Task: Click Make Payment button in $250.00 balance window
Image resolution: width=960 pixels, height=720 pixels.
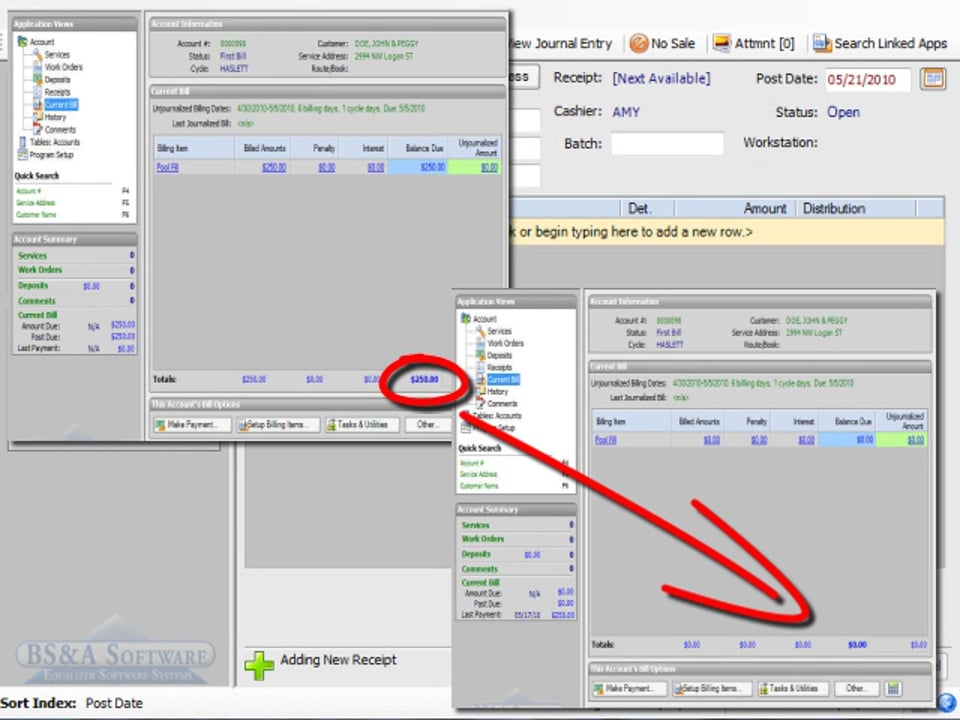Action: click(x=192, y=424)
